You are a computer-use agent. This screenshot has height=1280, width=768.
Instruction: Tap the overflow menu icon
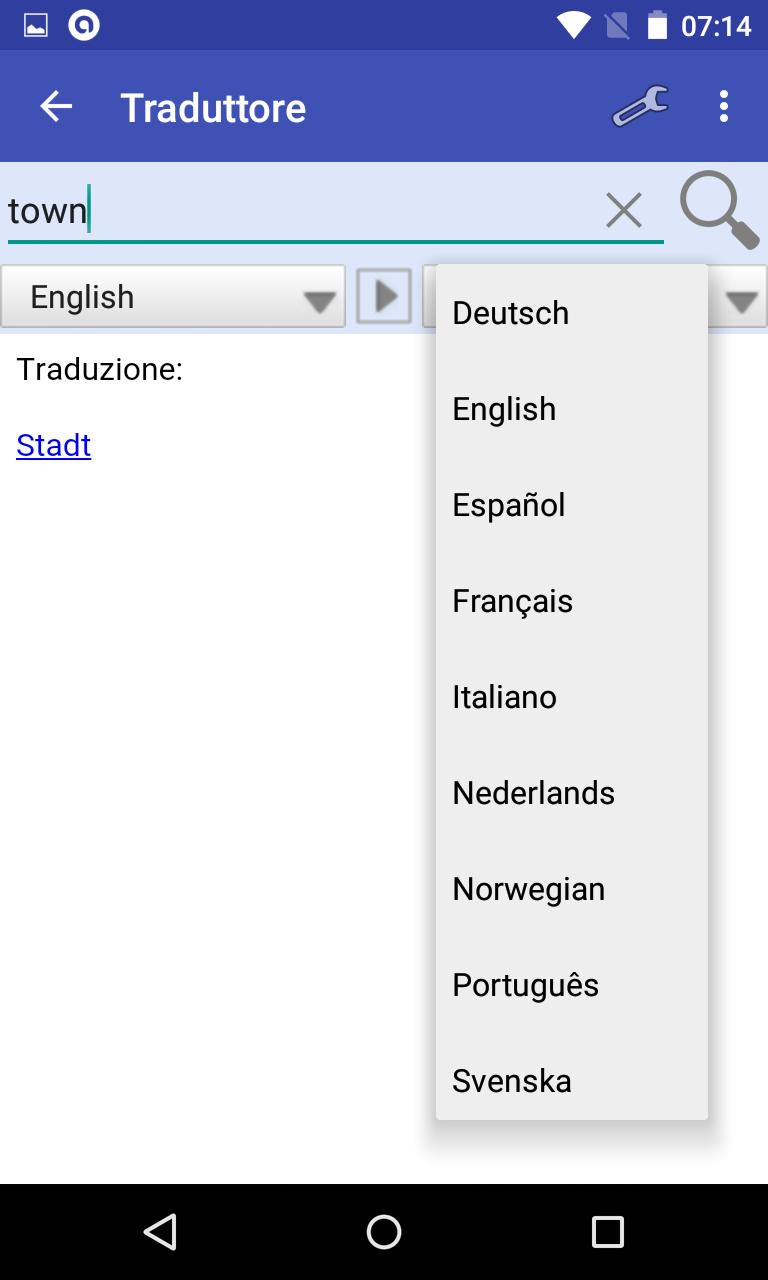coord(723,105)
